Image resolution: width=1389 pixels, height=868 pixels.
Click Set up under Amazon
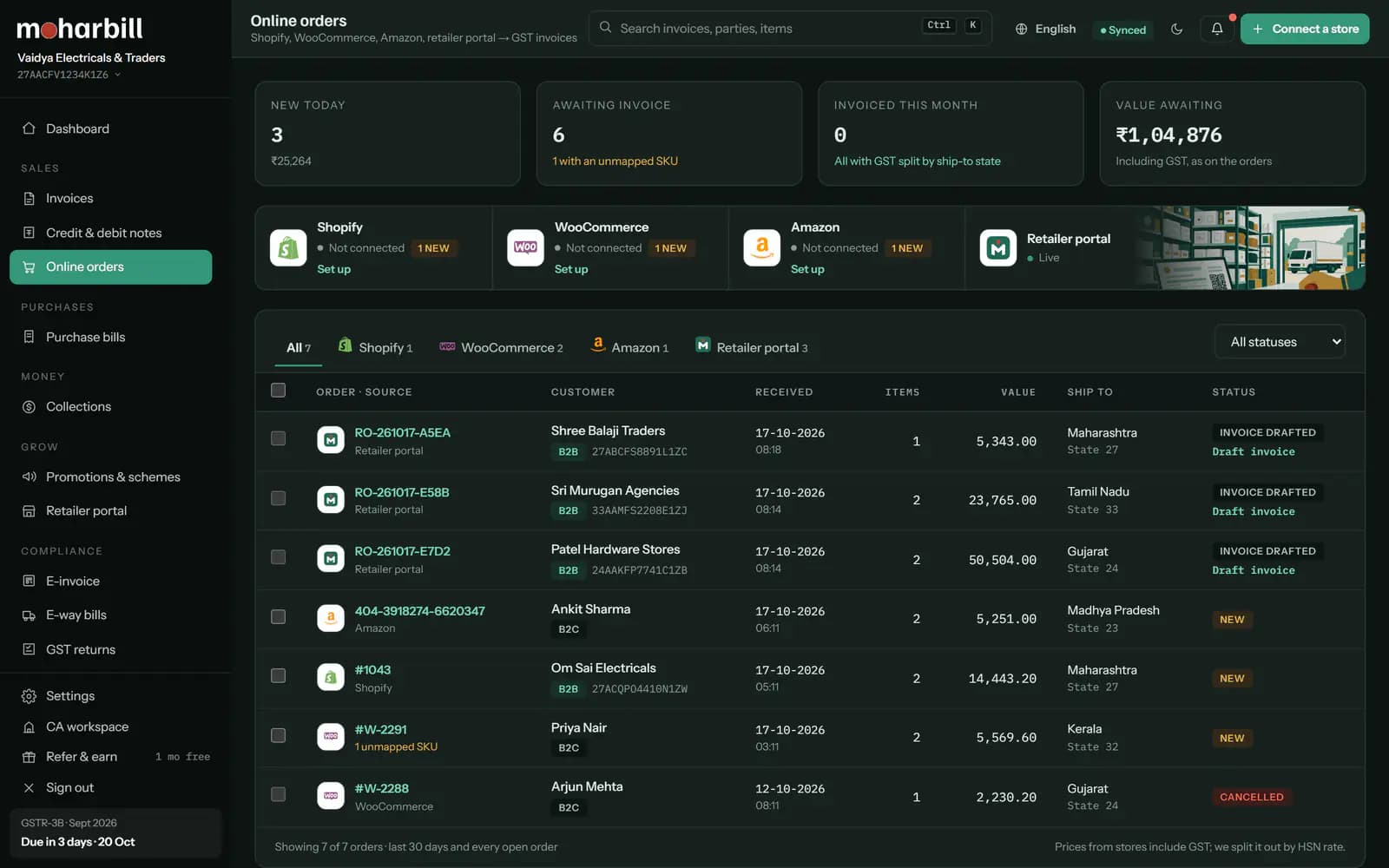pyautogui.click(x=807, y=269)
